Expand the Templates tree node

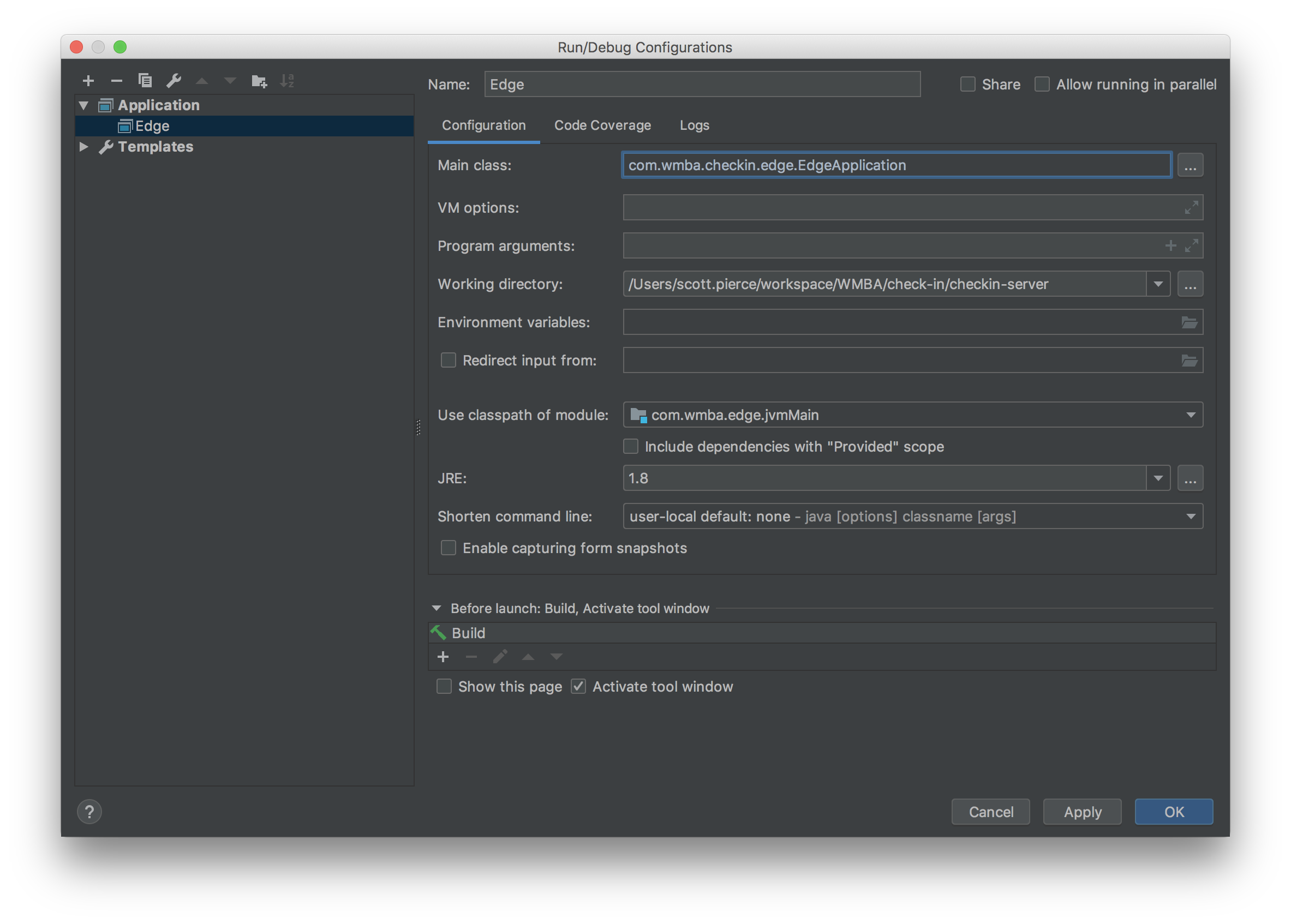coord(83,147)
